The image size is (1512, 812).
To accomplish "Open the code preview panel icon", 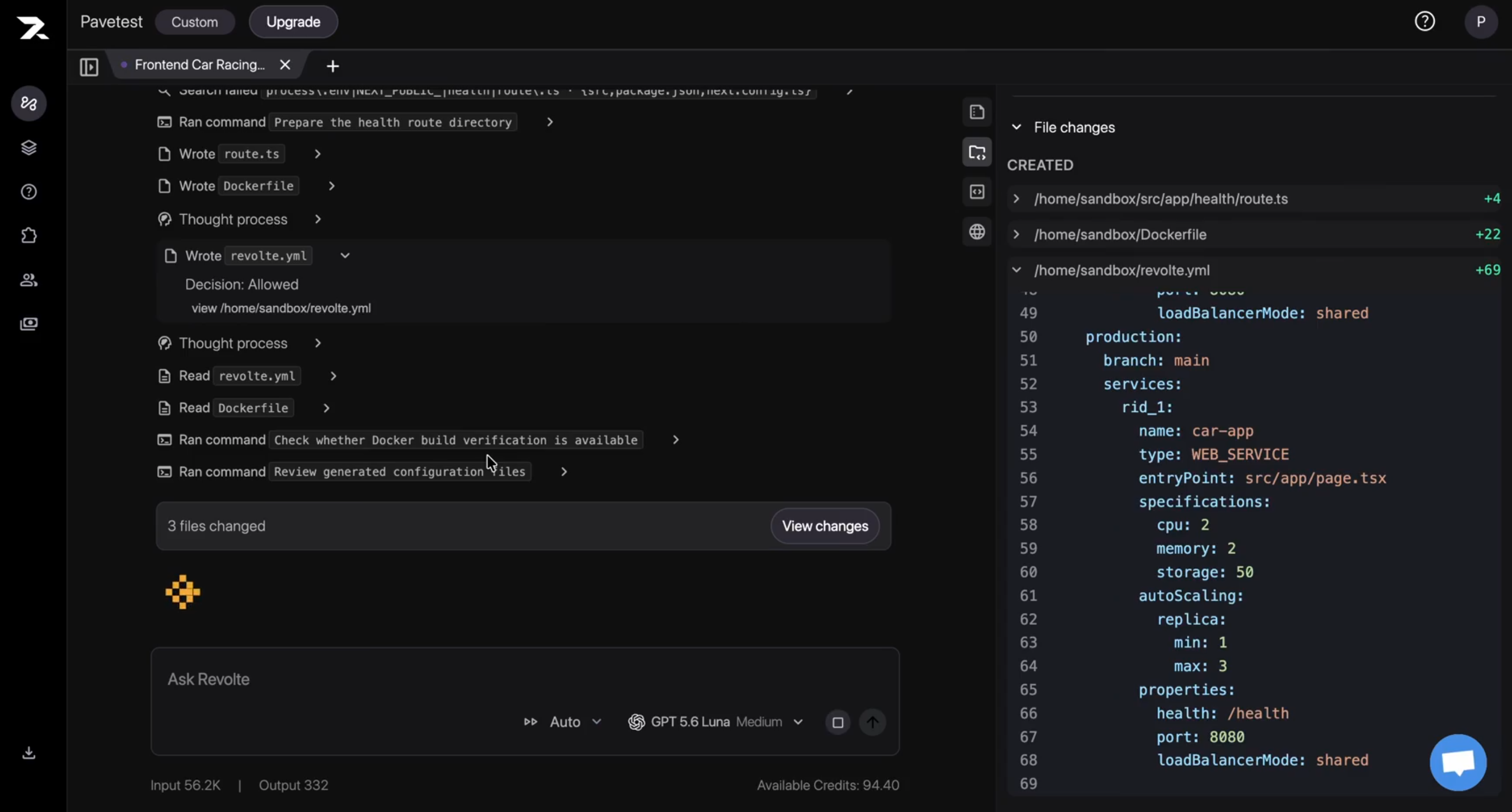I will point(977,192).
